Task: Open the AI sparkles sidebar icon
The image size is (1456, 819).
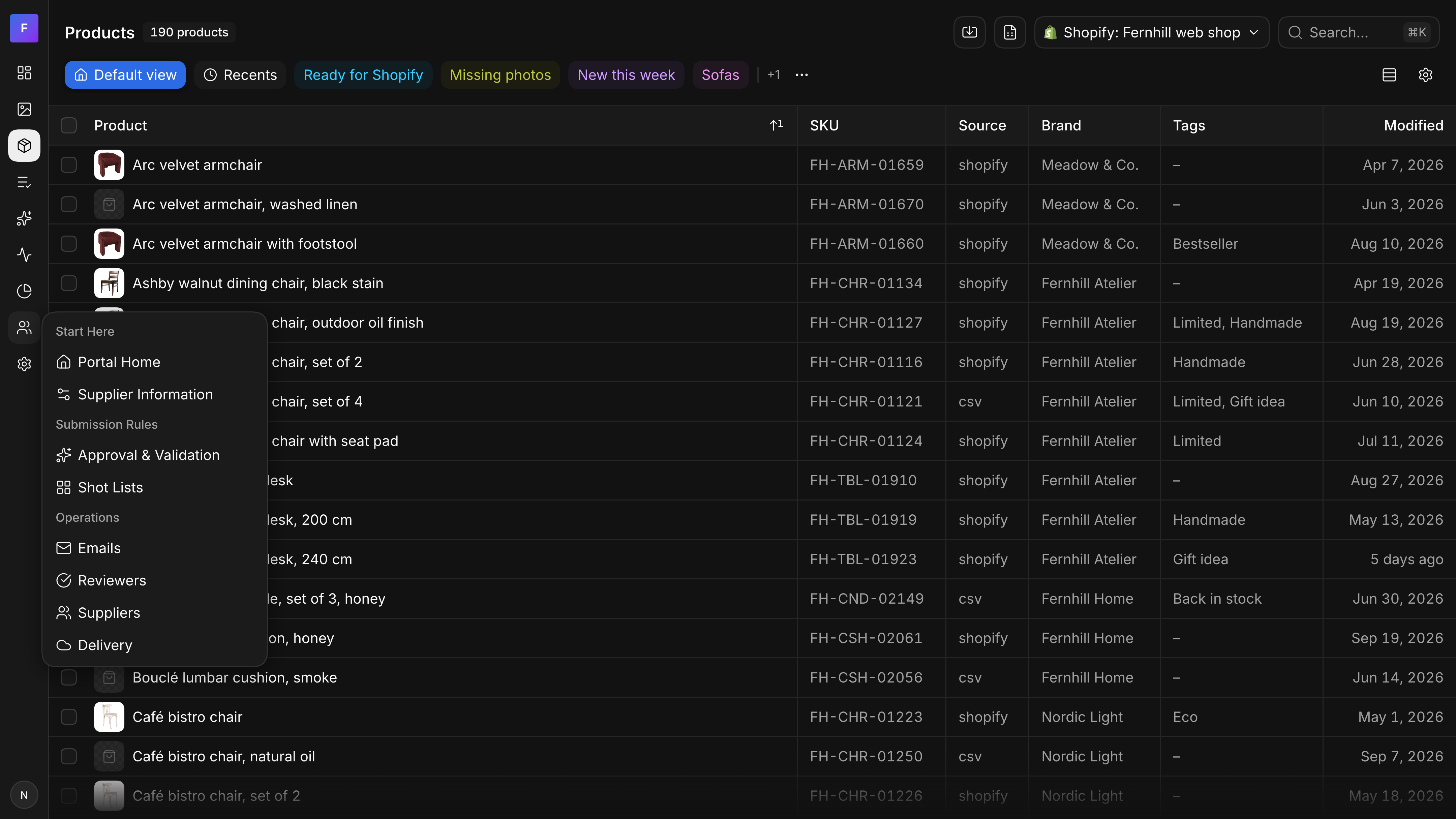Action: pos(24,218)
